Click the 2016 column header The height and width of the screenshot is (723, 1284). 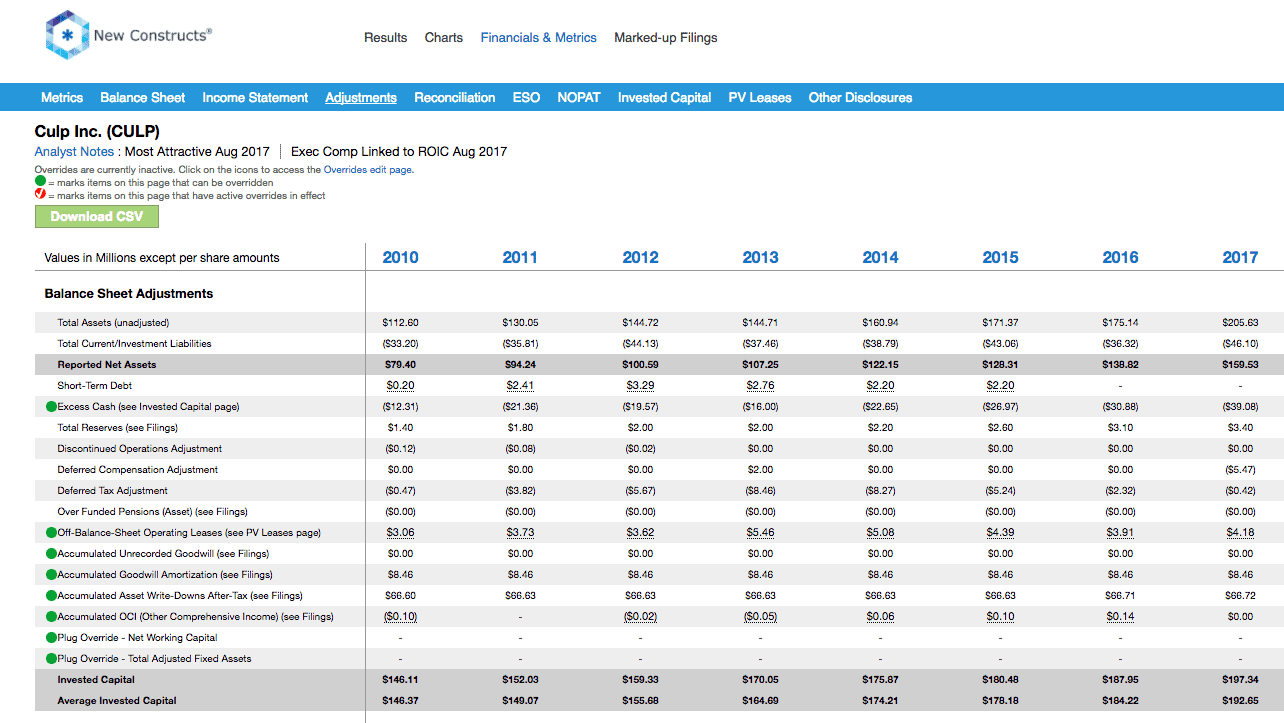click(1120, 257)
